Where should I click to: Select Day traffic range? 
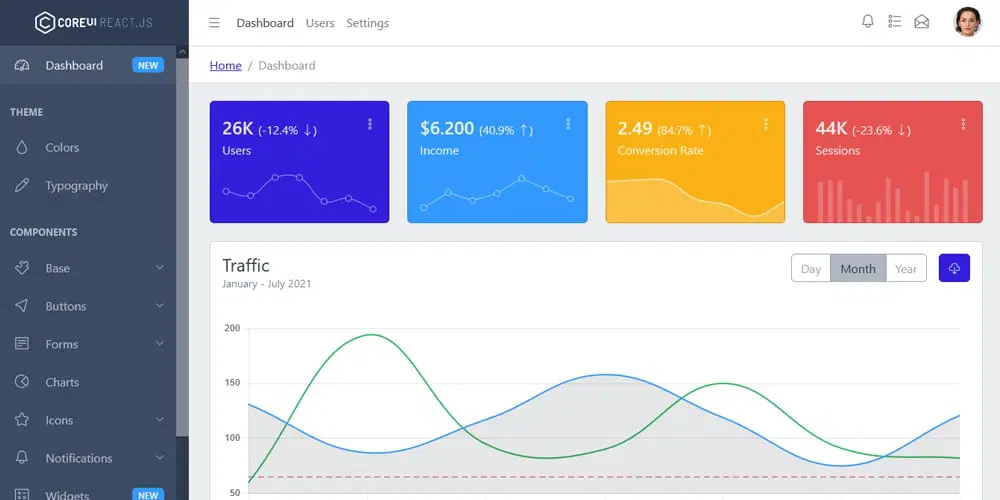pos(811,268)
